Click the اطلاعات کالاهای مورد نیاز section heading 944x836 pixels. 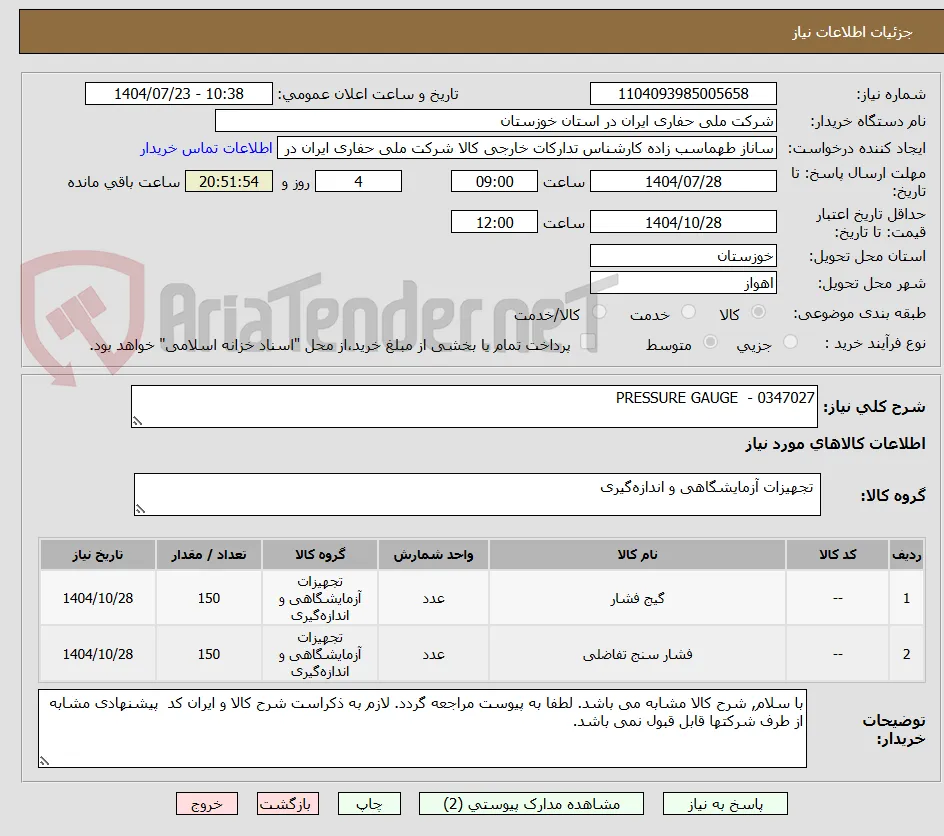(x=836, y=444)
